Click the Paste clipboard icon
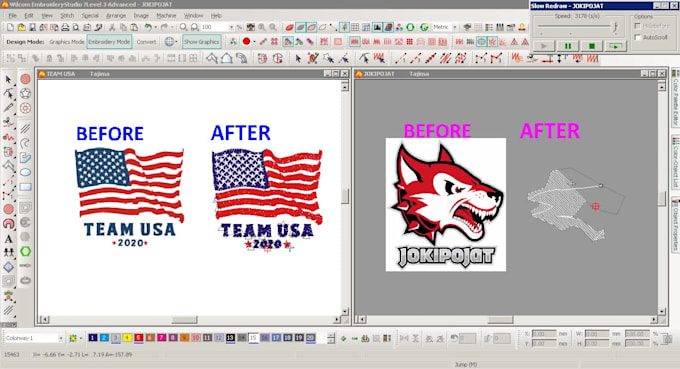Image resolution: width=680 pixels, height=369 pixels. [x=134, y=27]
